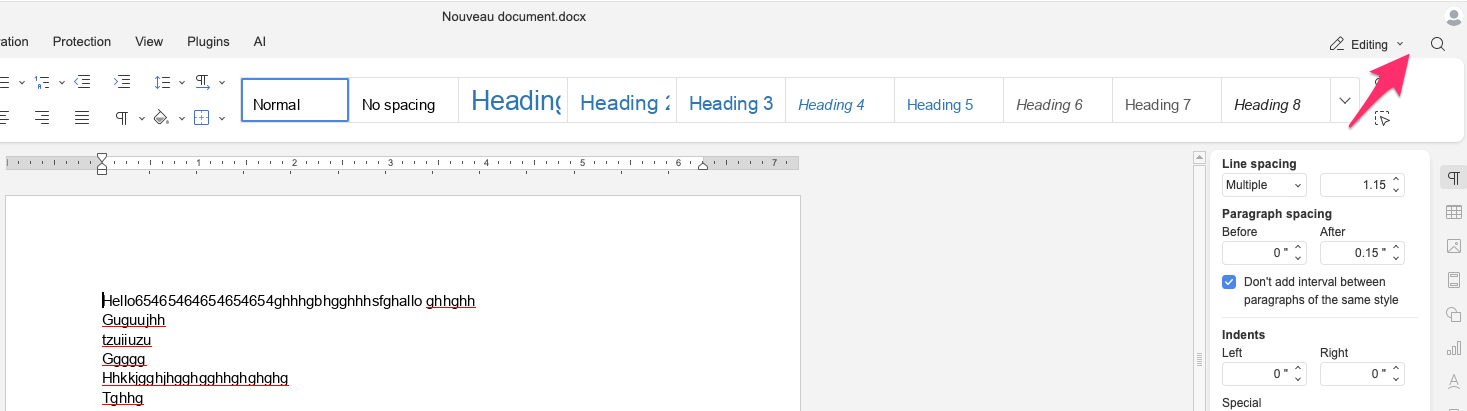Toggle the nonprinting characters pilcrow icon

(122, 118)
